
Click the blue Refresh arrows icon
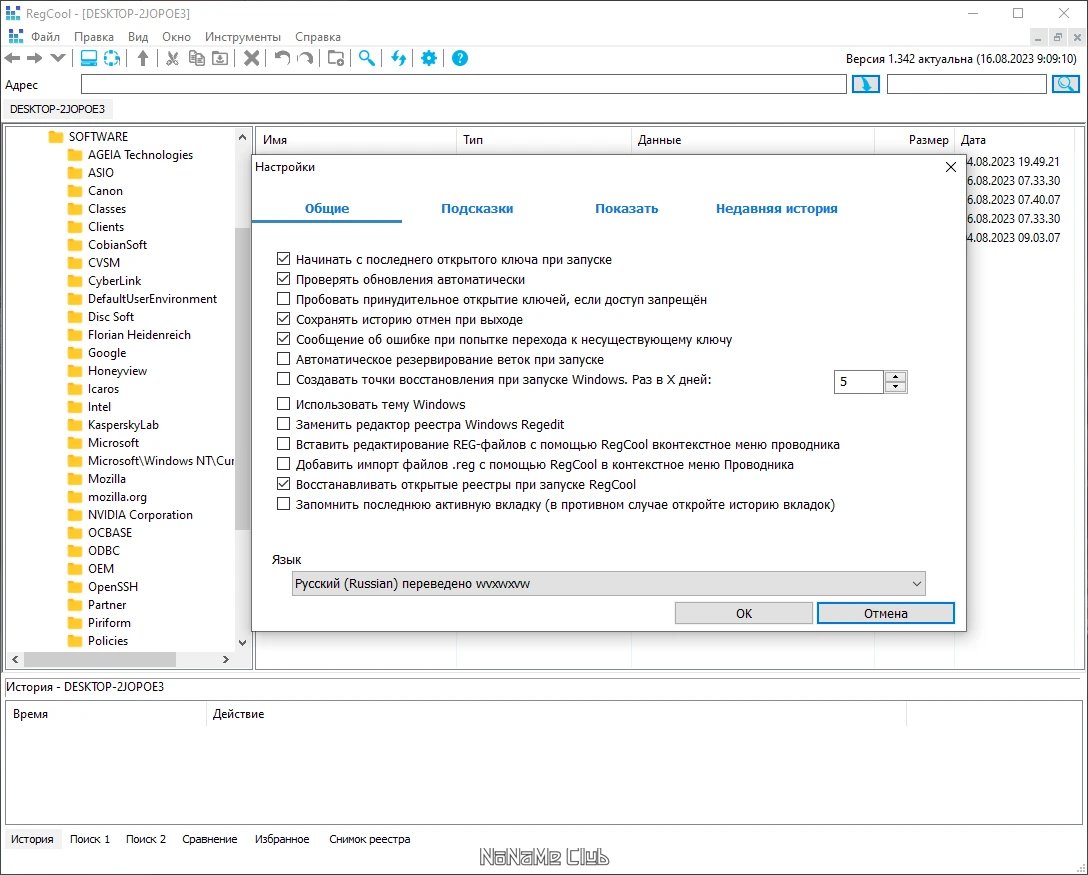click(398, 58)
